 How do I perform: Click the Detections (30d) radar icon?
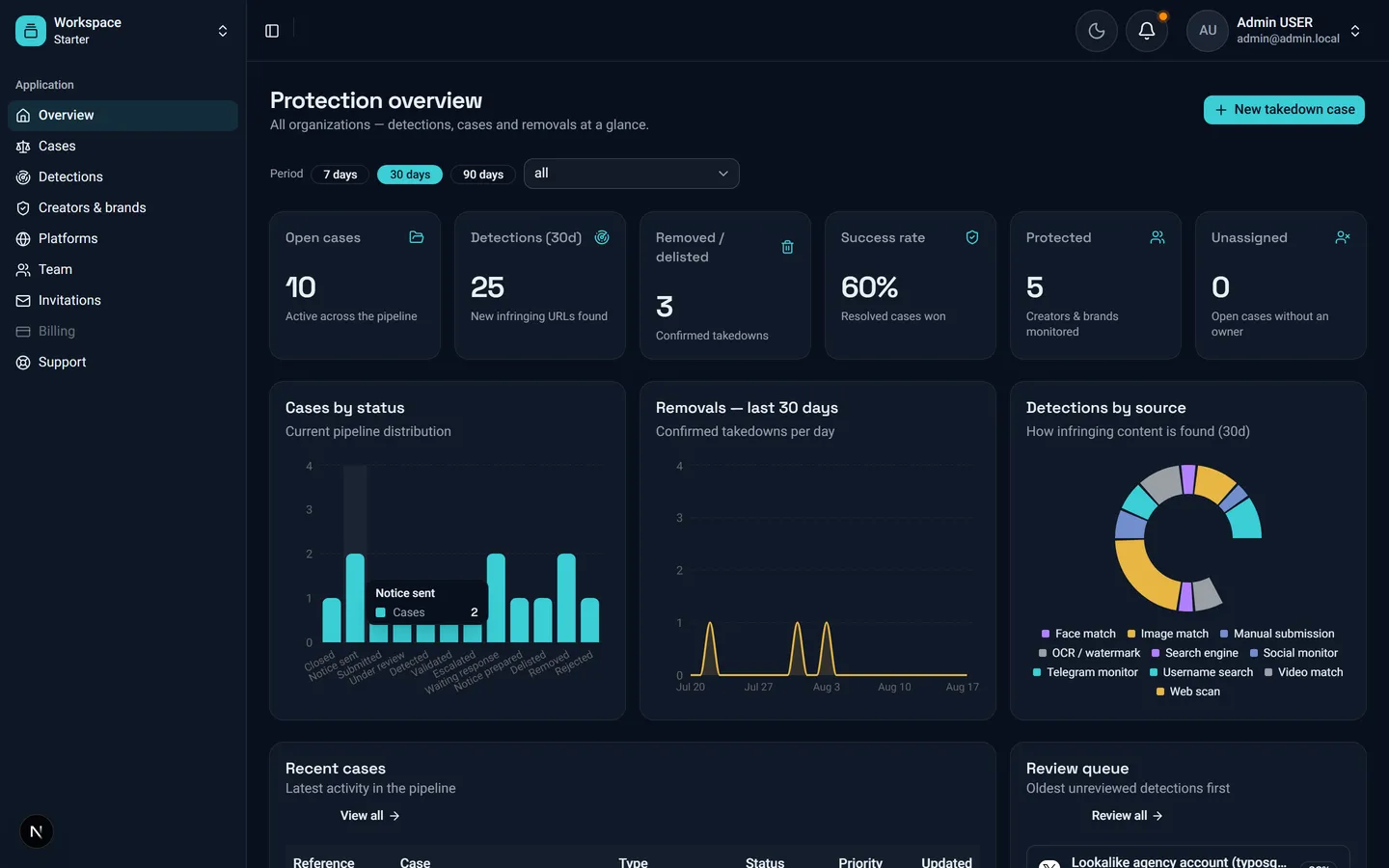602,237
